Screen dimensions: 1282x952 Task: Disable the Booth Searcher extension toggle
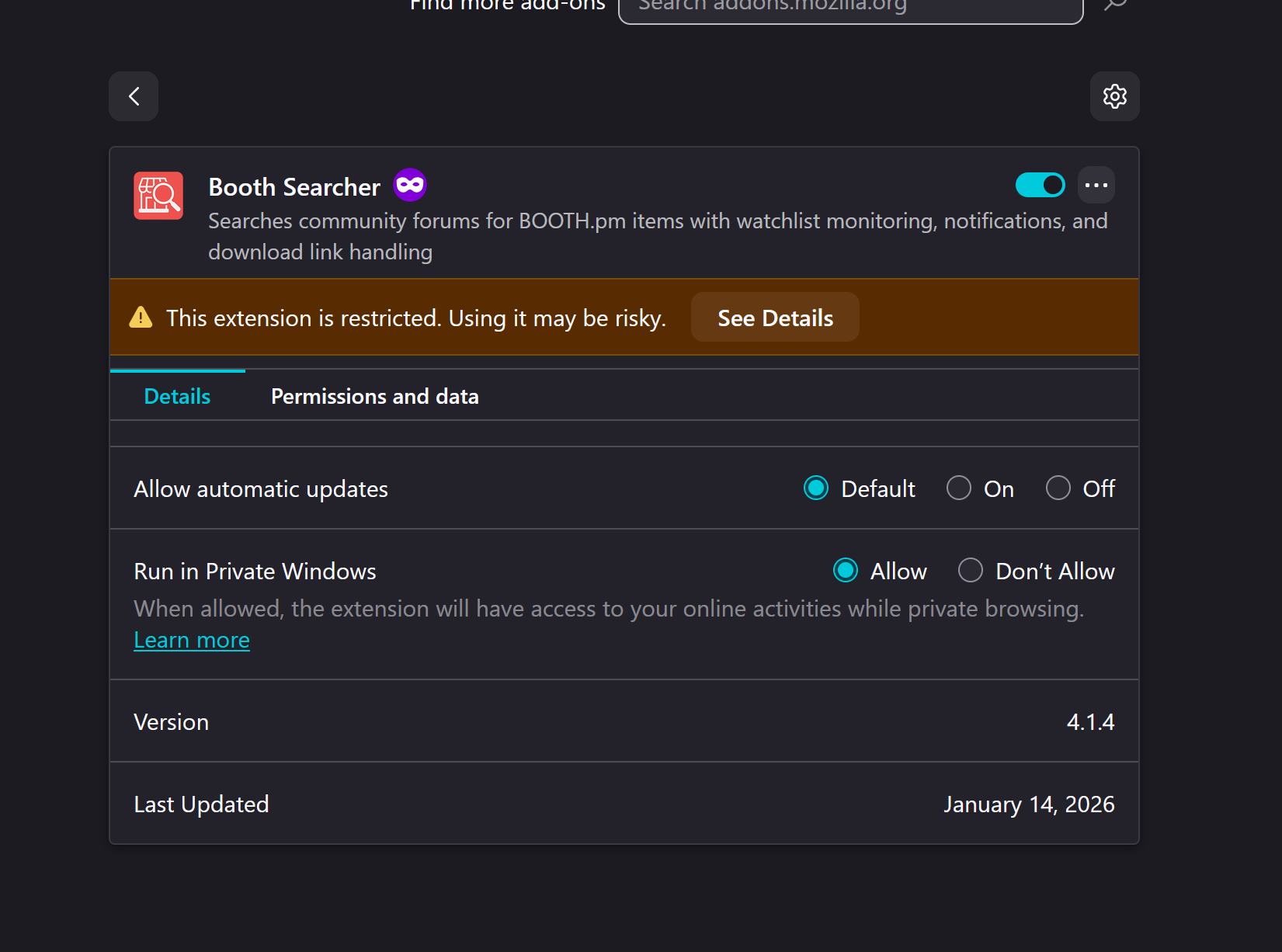click(1041, 185)
